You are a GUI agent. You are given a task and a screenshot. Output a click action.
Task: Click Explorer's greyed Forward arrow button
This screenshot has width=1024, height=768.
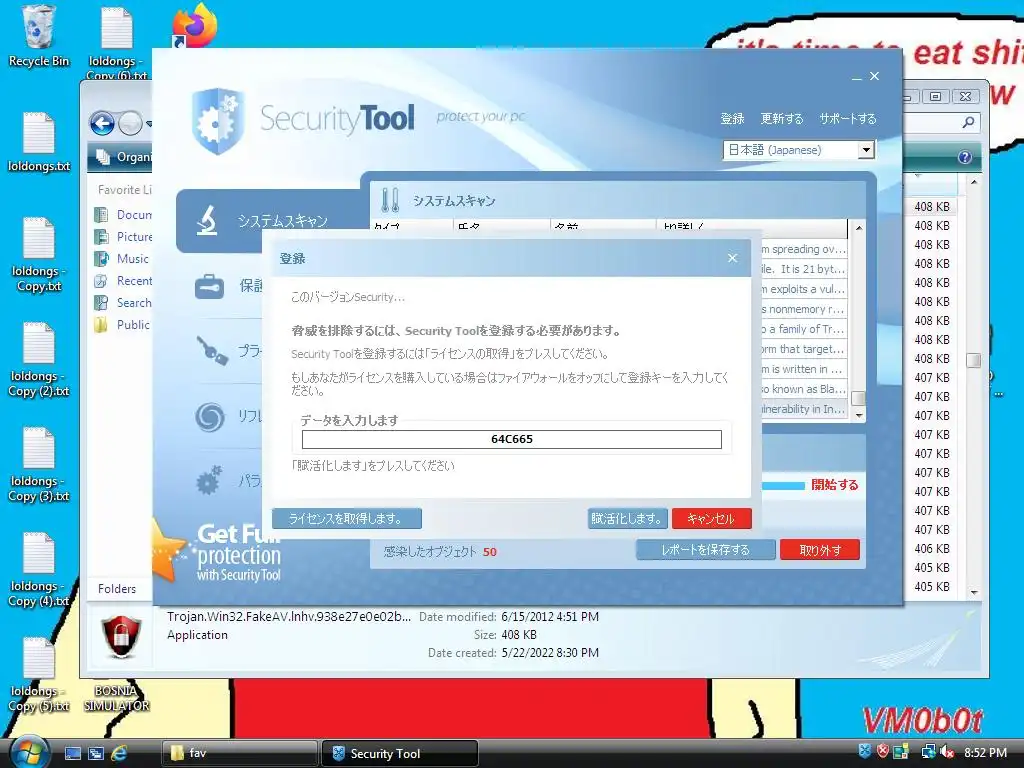click(130, 123)
